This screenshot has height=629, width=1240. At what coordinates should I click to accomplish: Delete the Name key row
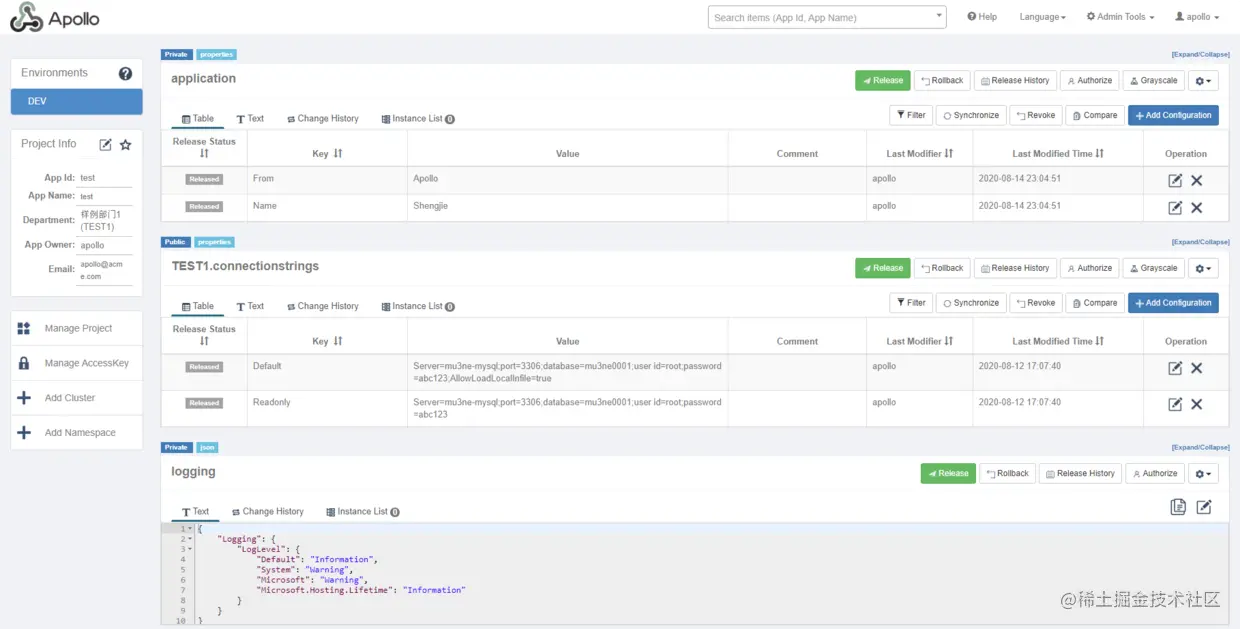pyautogui.click(x=1196, y=207)
